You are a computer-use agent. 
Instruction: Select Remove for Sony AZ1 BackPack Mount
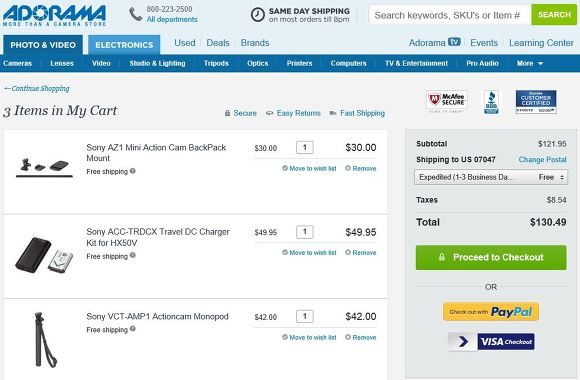(361, 168)
